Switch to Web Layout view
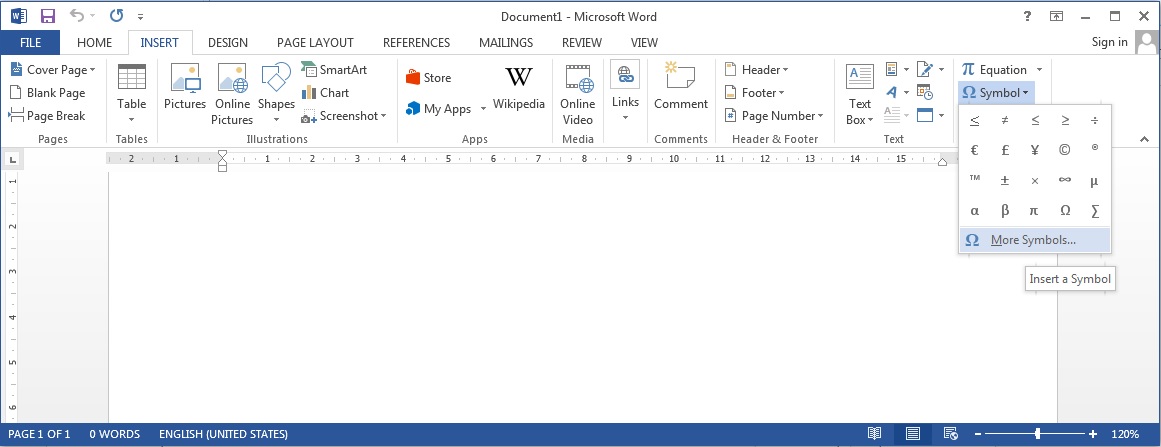The image size is (1161, 447). [x=950, y=434]
